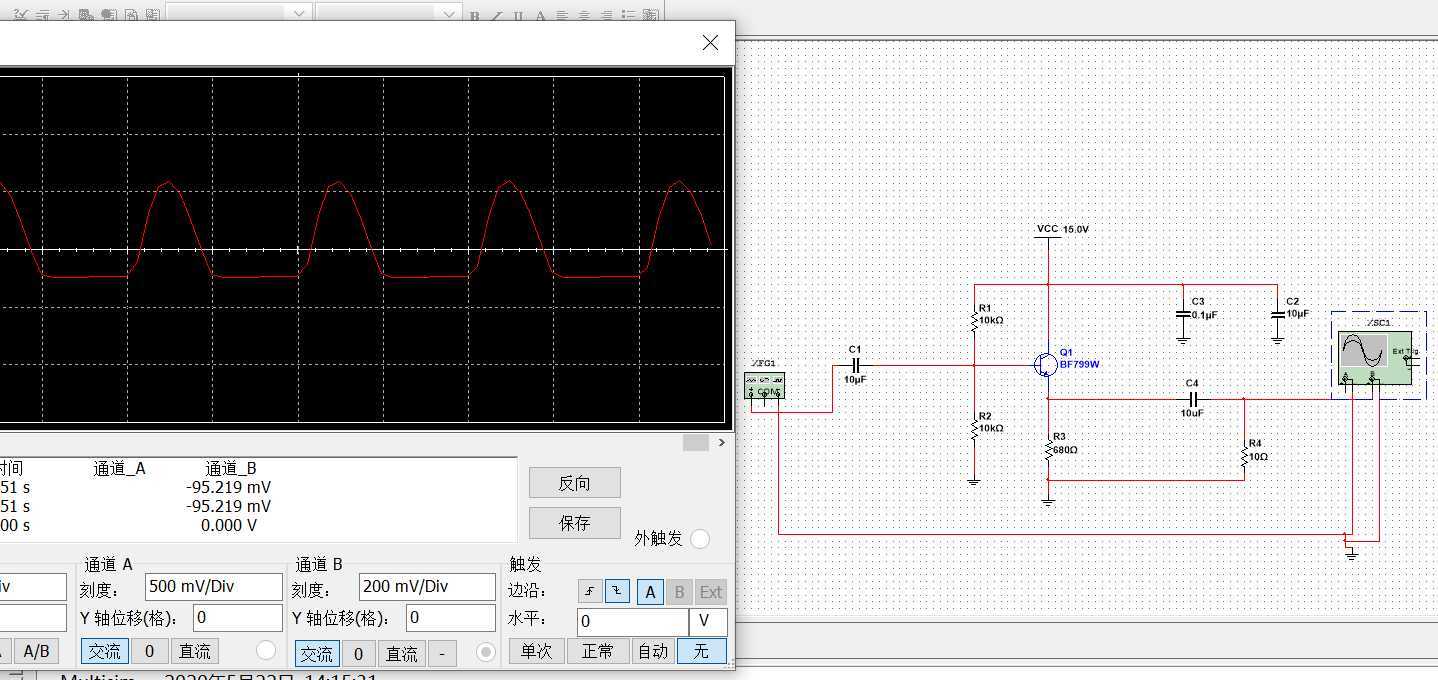Viewport: 1438px width, 680px height.
Task: Choose Ext as trigger source
Action: click(x=710, y=591)
